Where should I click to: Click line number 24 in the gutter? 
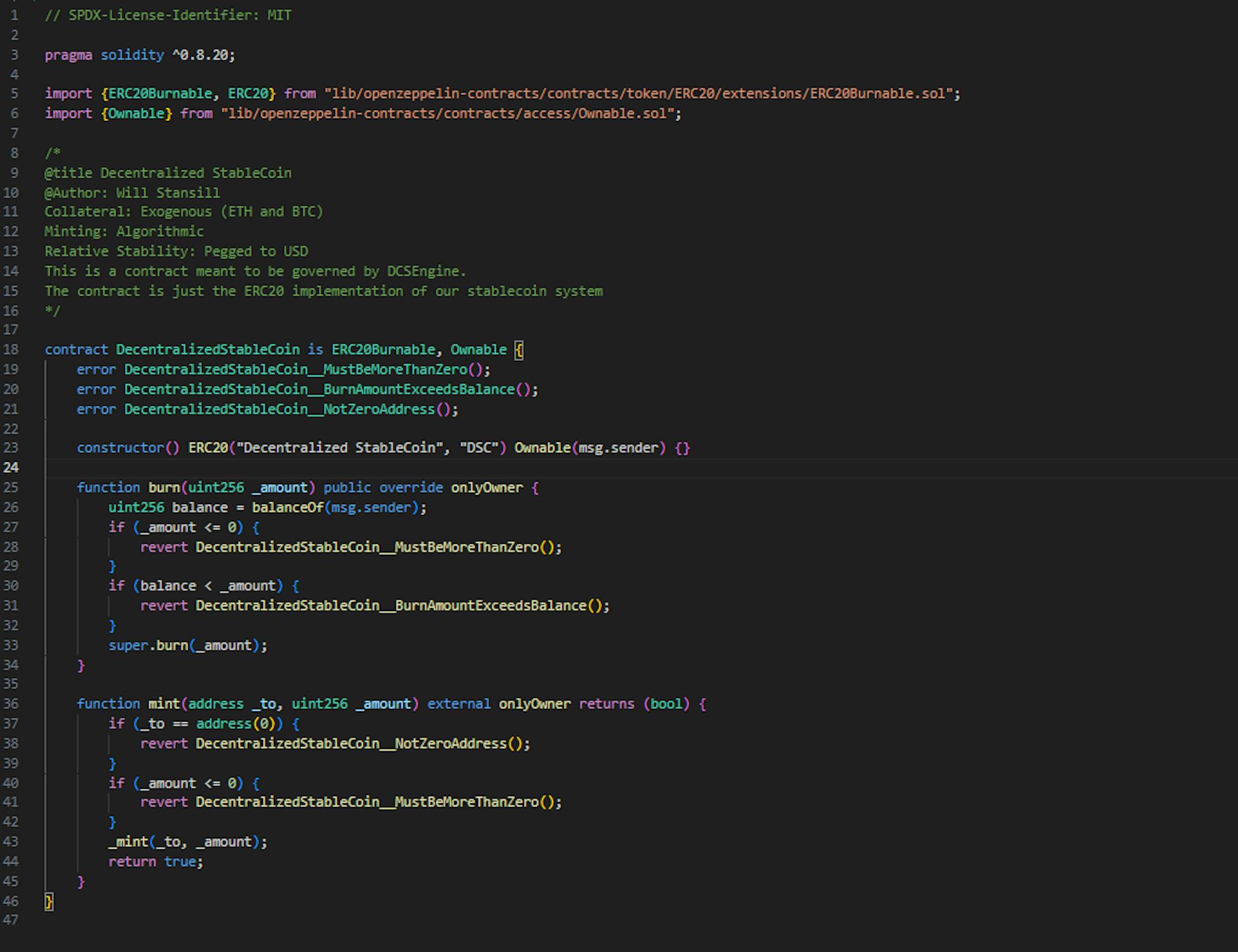[x=11, y=467]
